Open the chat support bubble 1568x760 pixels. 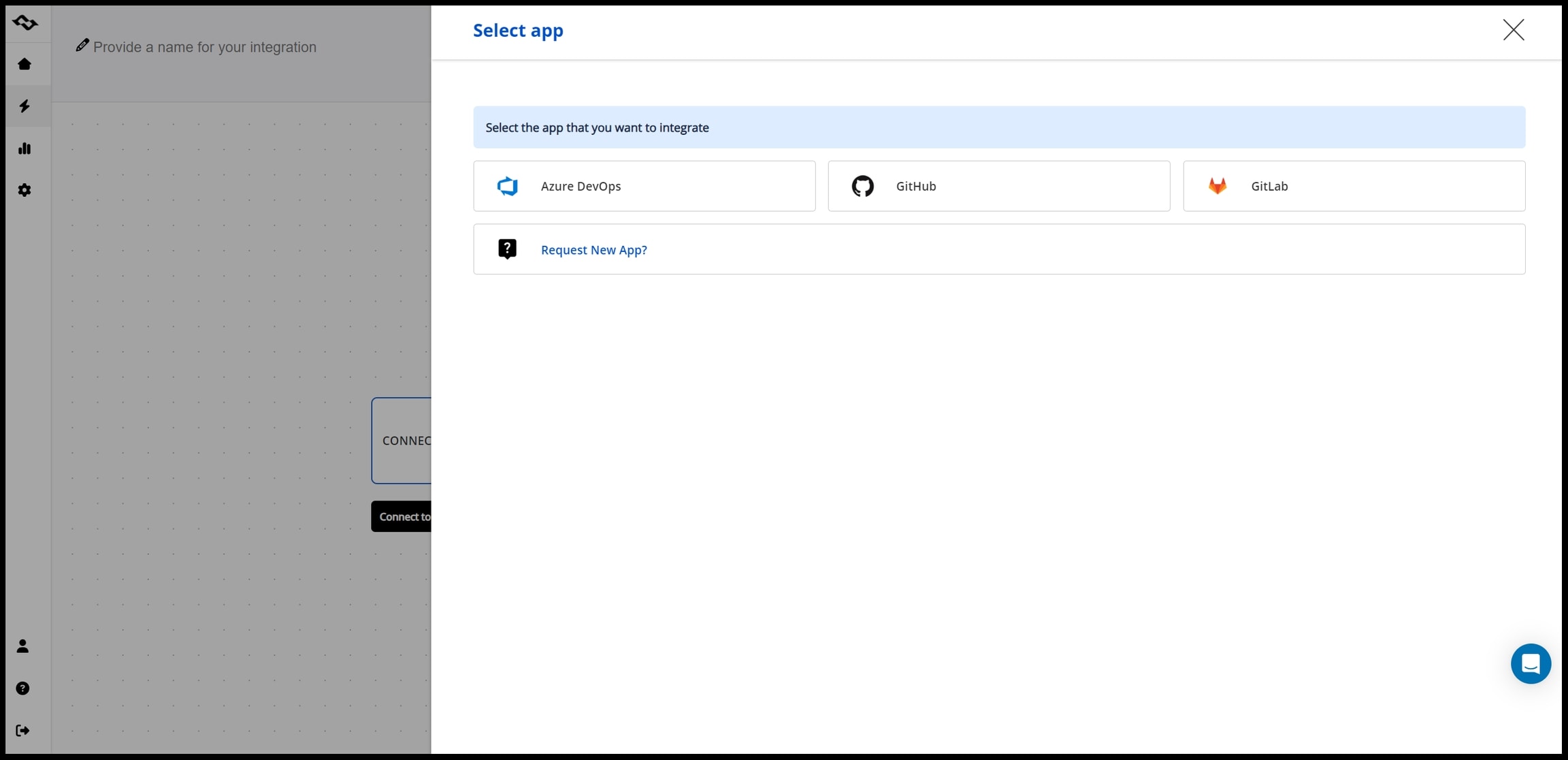coord(1531,663)
